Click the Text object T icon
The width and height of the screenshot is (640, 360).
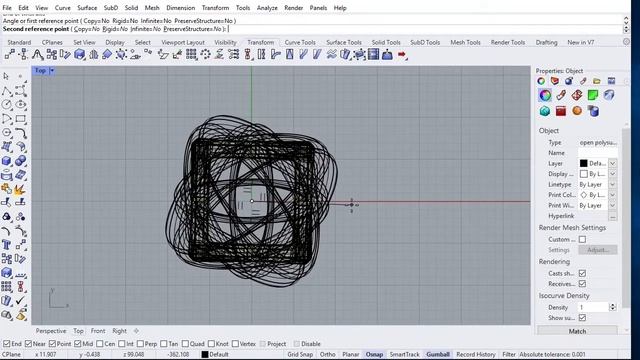(x=7, y=245)
